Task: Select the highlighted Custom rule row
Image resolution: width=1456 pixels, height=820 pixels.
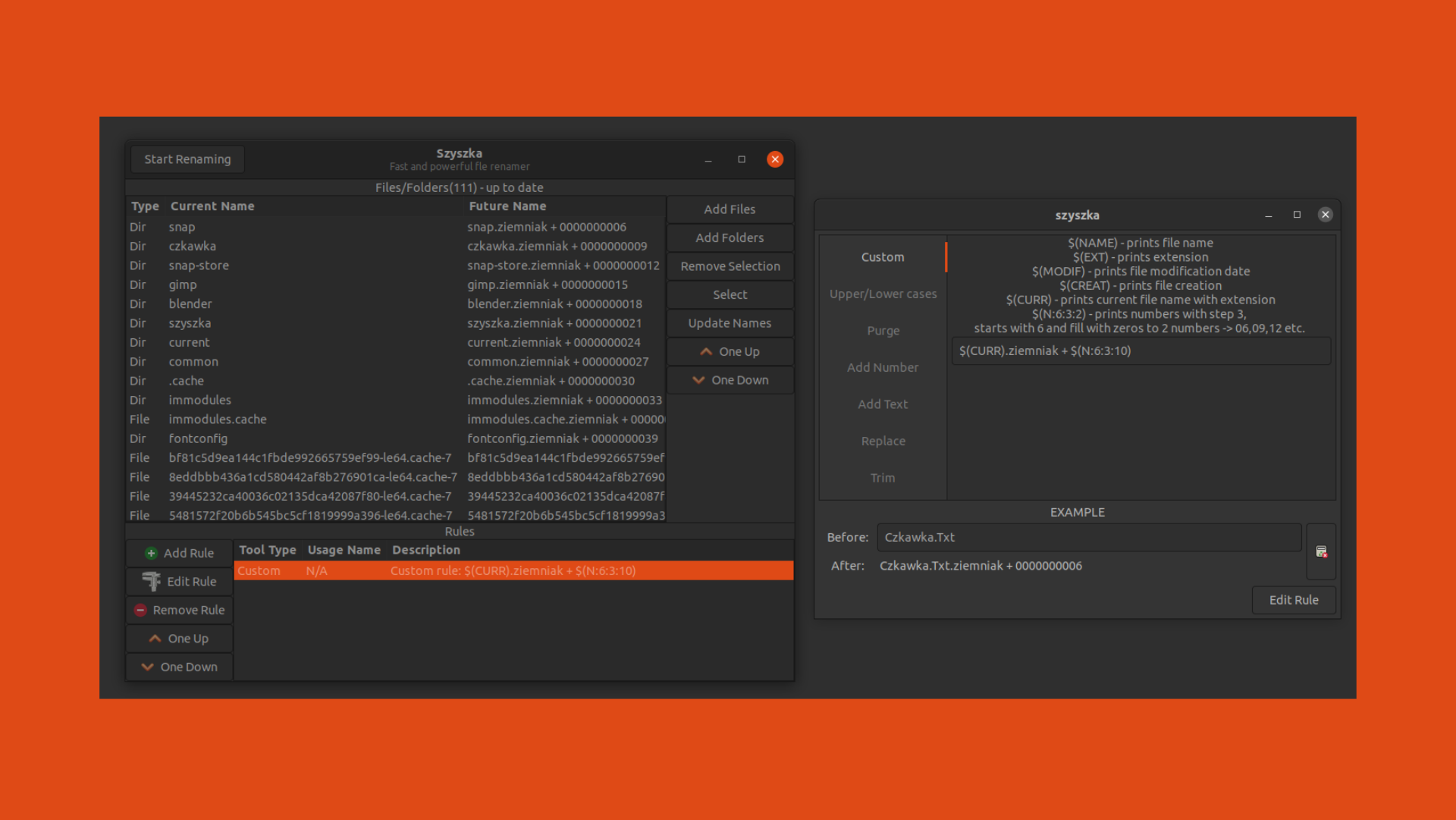Action: 513,571
